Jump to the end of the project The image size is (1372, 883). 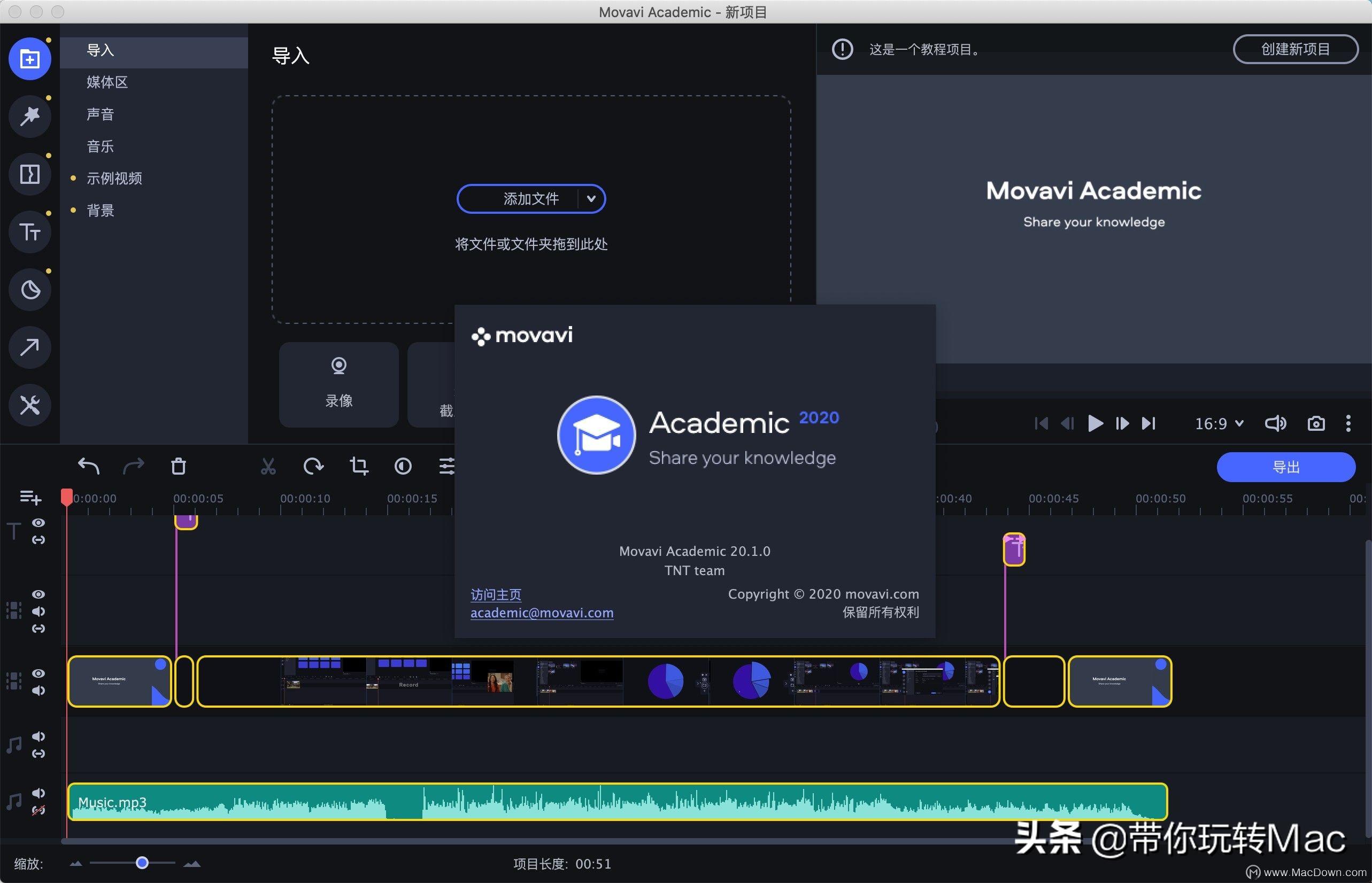1149,424
